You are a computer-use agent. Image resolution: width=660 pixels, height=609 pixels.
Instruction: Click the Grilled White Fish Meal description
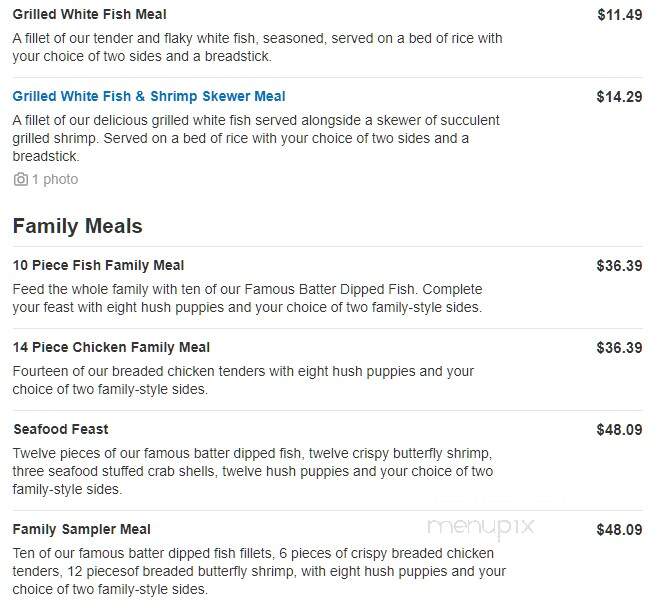click(x=257, y=47)
